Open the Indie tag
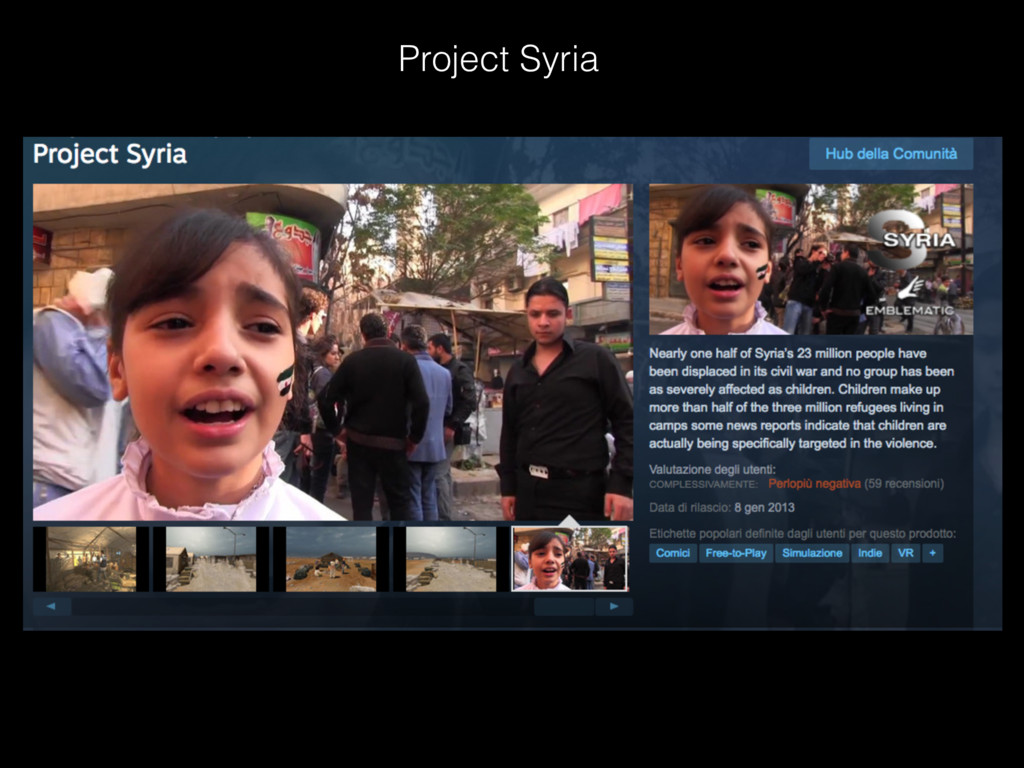This screenshot has width=1024, height=768. point(870,553)
